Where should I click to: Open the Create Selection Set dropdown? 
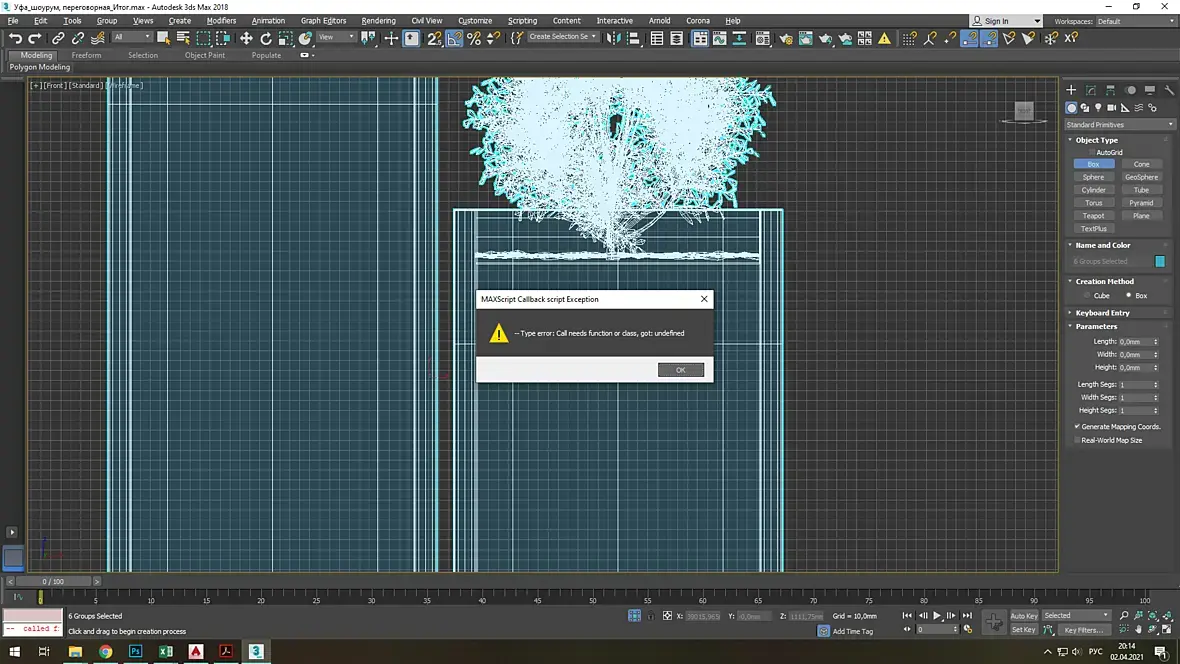(x=562, y=37)
